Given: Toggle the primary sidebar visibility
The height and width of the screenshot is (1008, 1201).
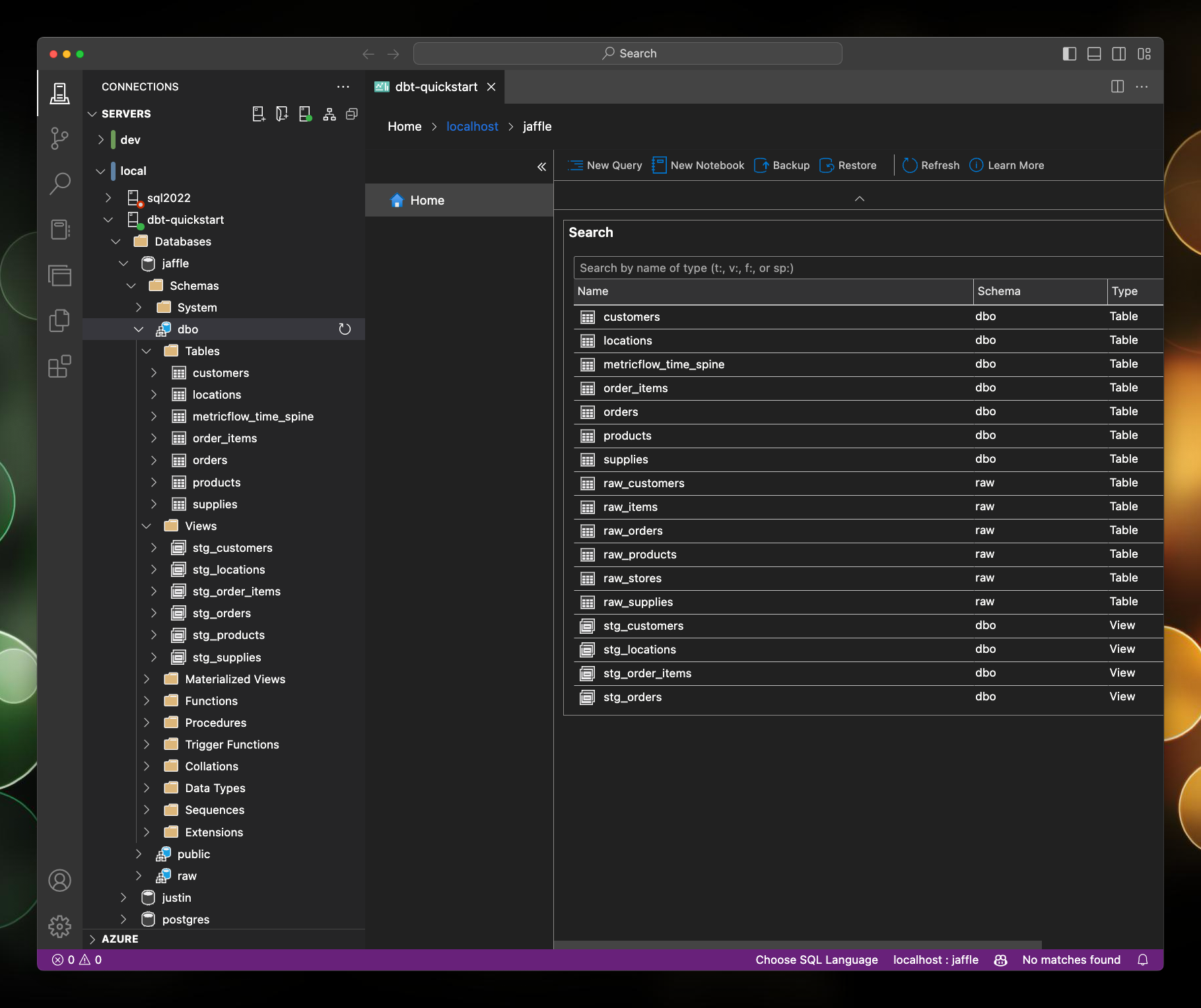Looking at the screenshot, I should [1068, 53].
